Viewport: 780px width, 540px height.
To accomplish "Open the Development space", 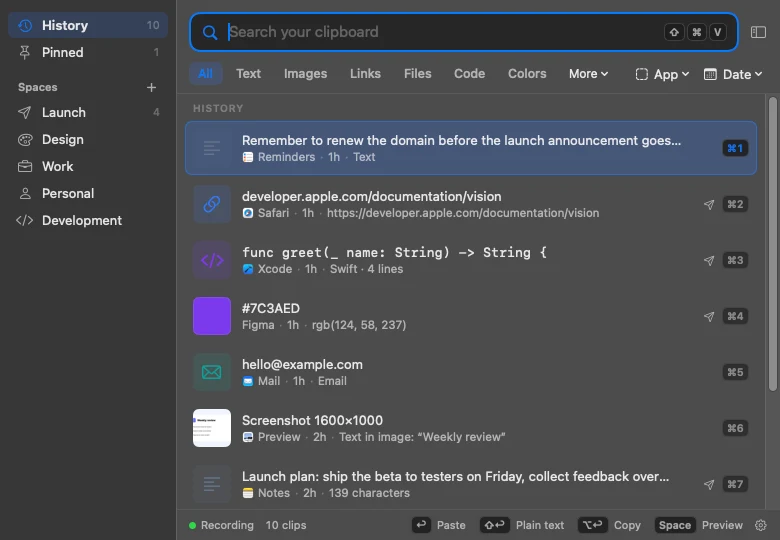I will 88,220.
